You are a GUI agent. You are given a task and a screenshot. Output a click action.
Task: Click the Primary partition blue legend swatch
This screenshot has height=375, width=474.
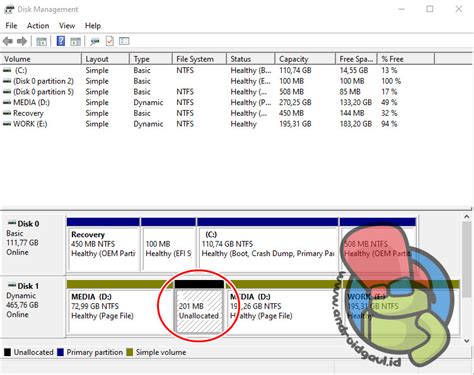[x=60, y=352]
